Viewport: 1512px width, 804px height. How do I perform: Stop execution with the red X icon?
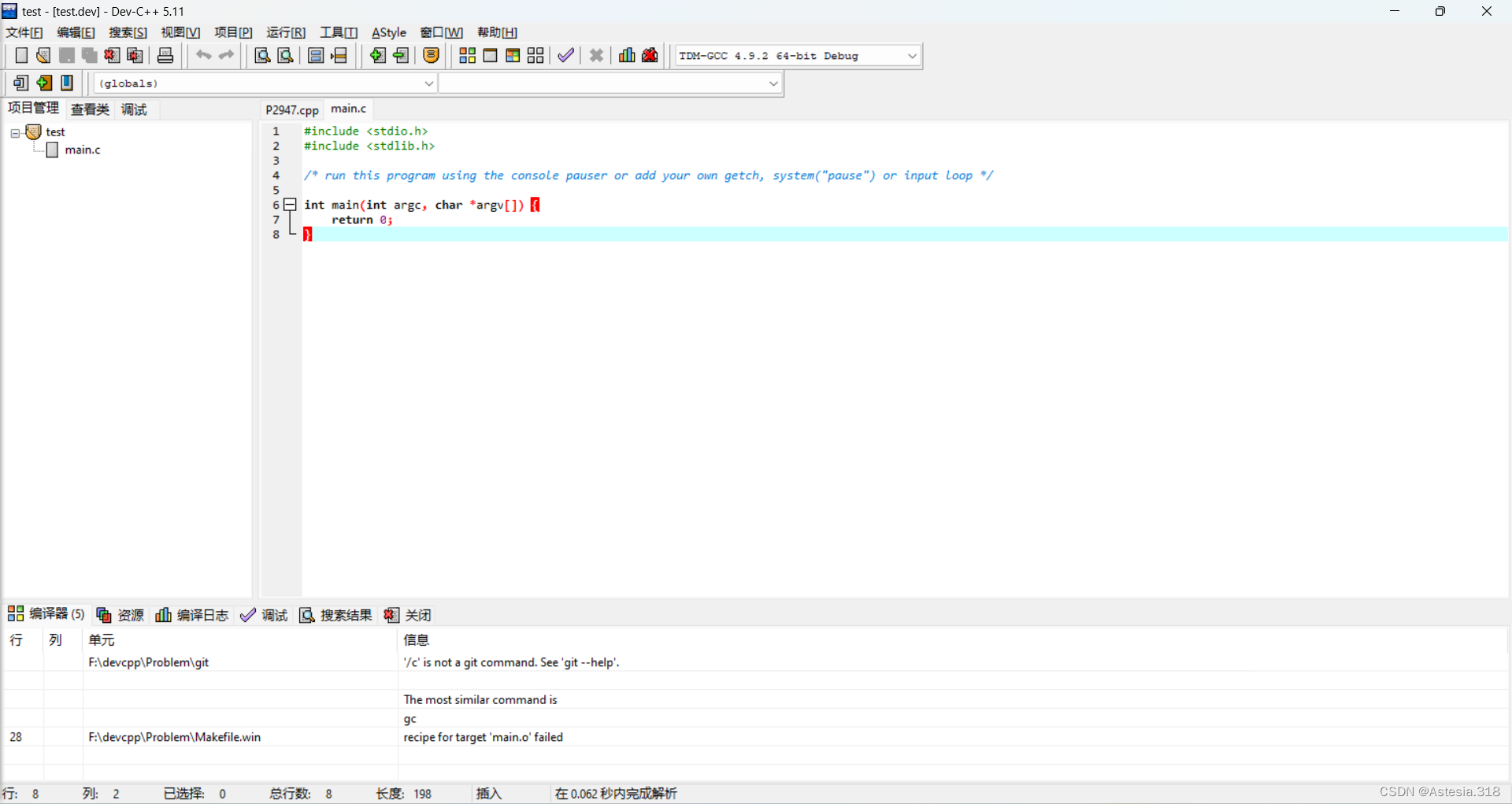click(x=596, y=55)
